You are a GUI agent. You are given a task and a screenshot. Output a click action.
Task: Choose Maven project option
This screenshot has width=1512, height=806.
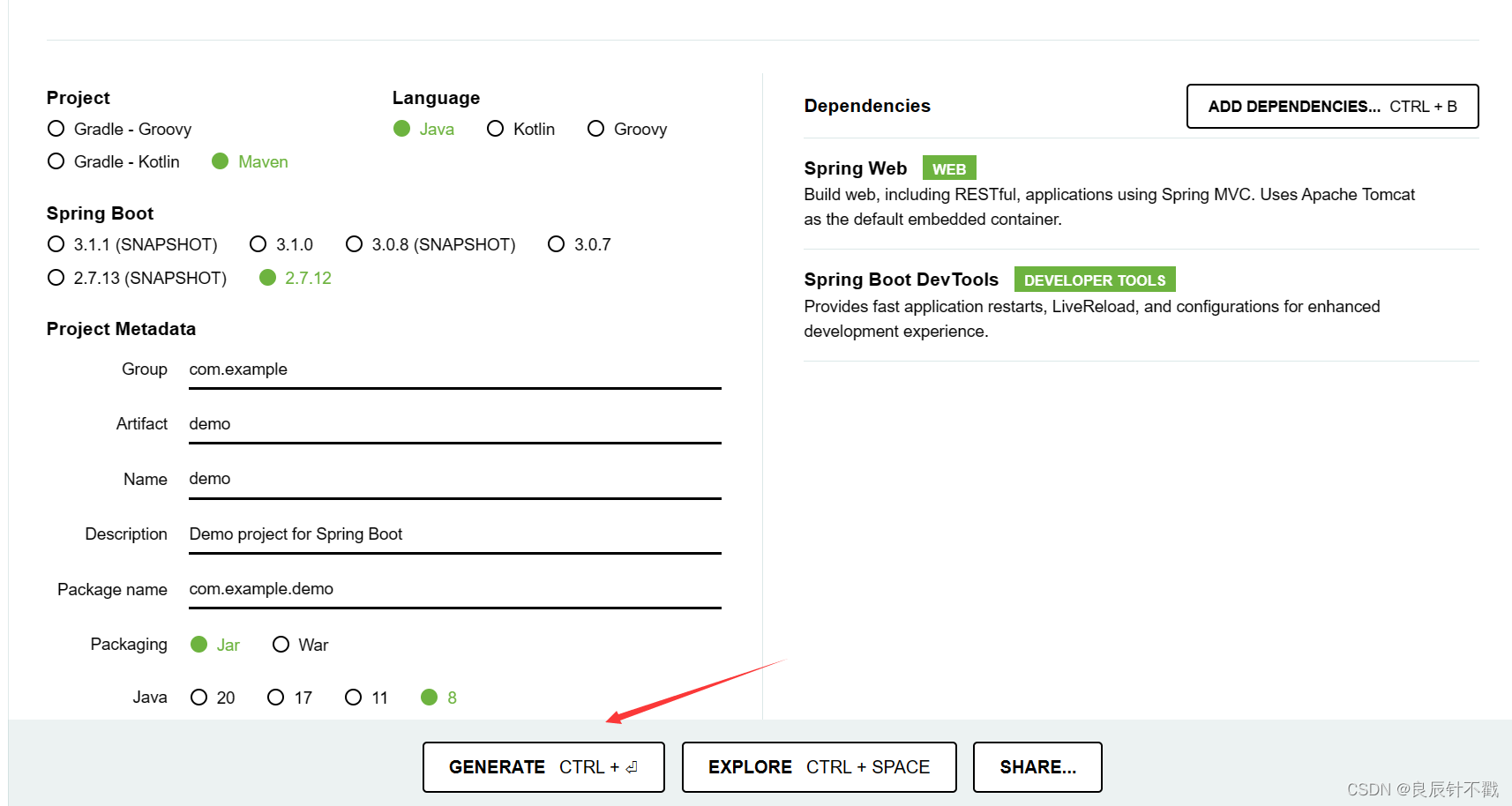pyautogui.click(x=250, y=161)
